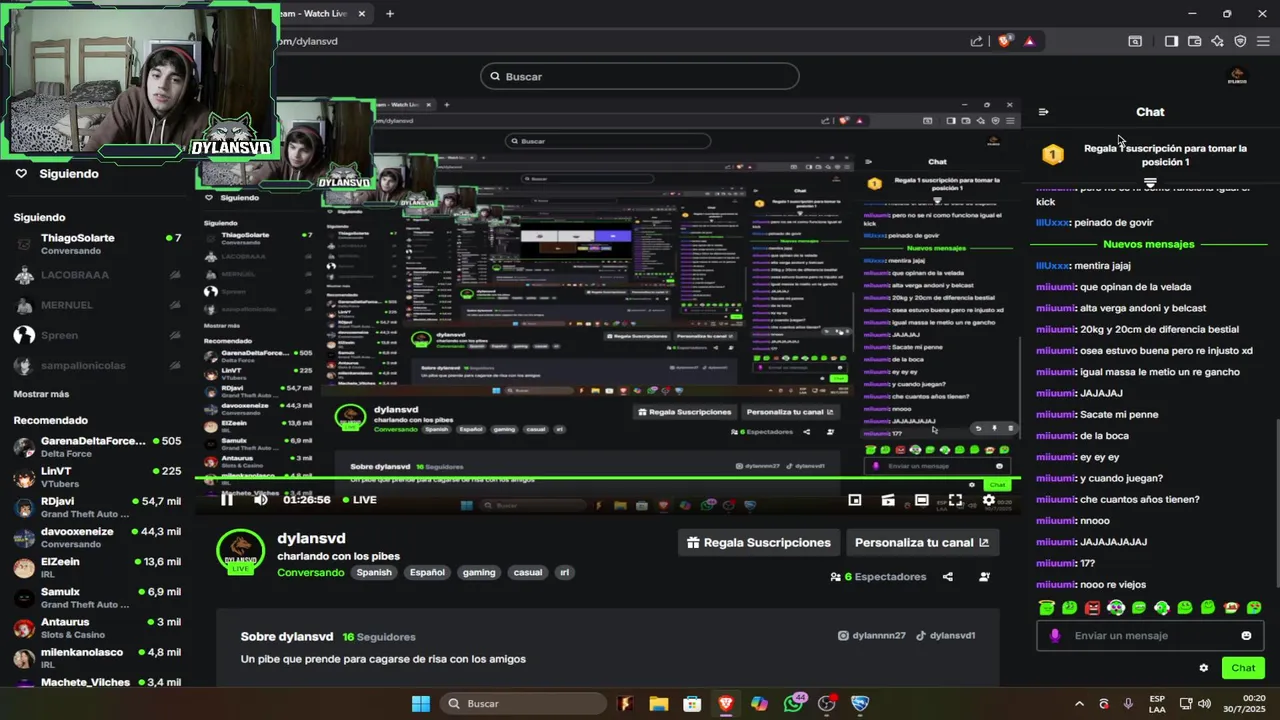The width and height of the screenshot is (1280, 720).
Task: Expand Mostrar más in sidebar
Action: pos(41,395)
